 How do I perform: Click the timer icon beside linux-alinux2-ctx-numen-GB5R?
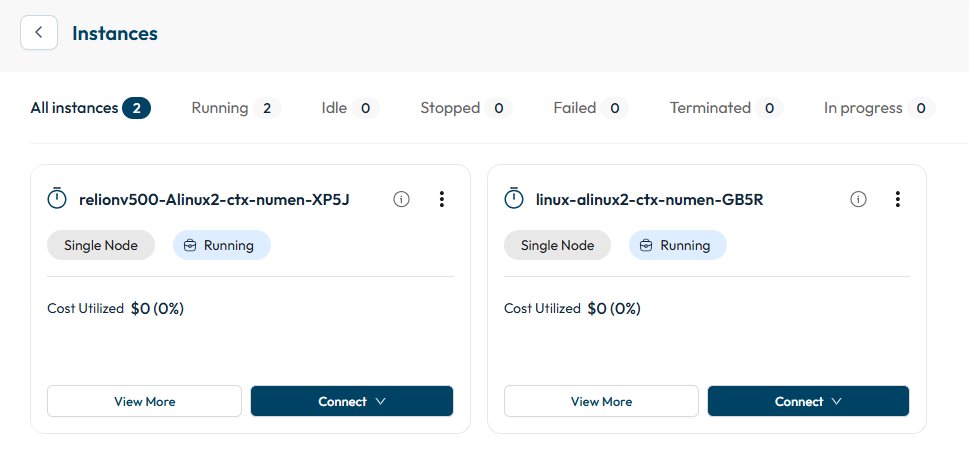pyautogui.click(x=514, y=198)
